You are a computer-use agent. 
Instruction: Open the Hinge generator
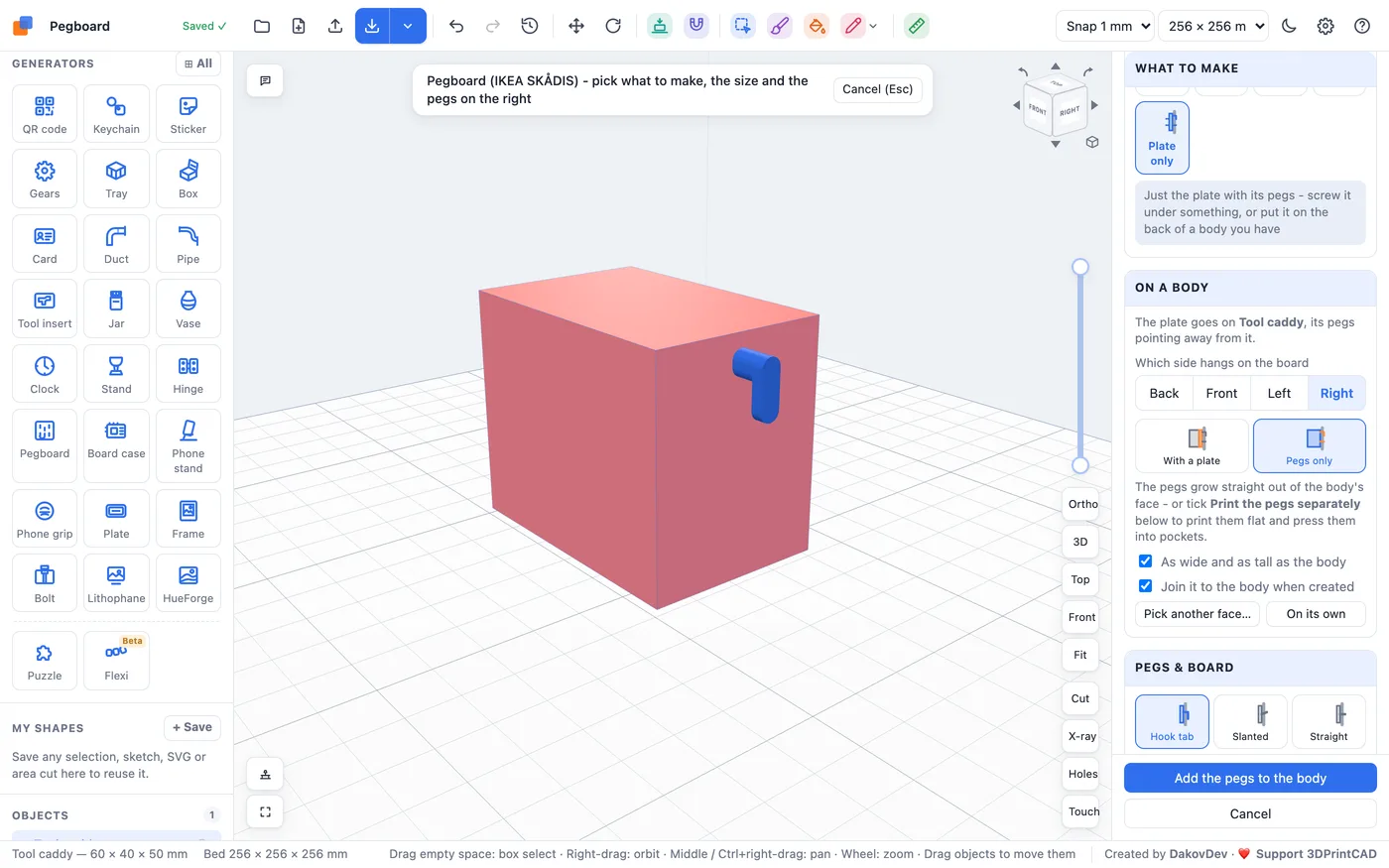click(188, 374)
